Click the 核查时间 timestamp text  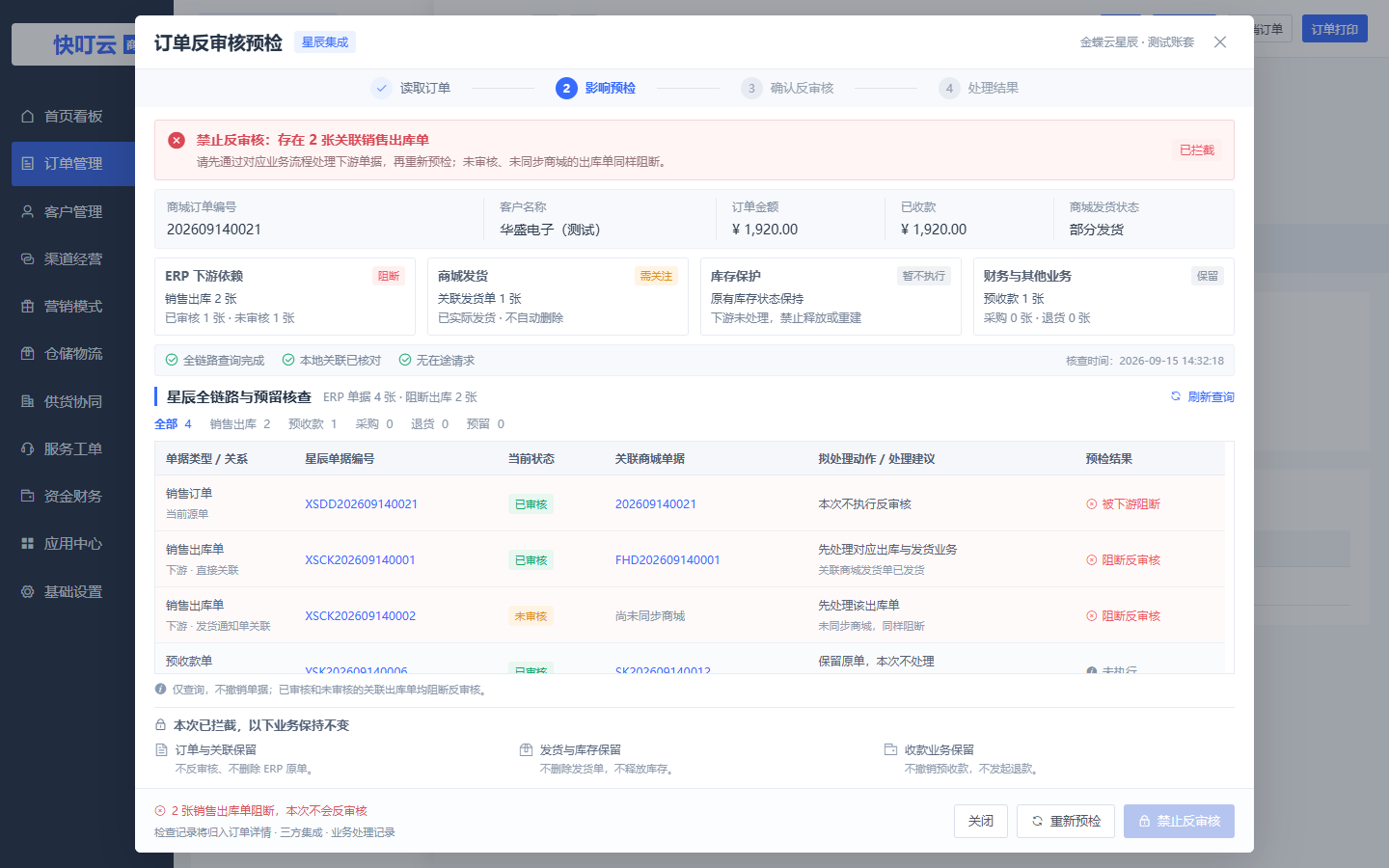pos(1145,361)
